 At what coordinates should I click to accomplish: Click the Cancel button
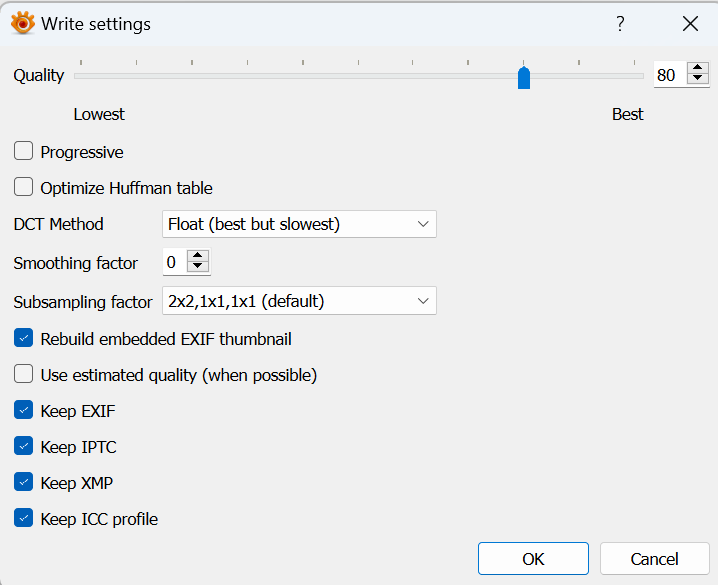pyautogui.click(x=655, y=559)
